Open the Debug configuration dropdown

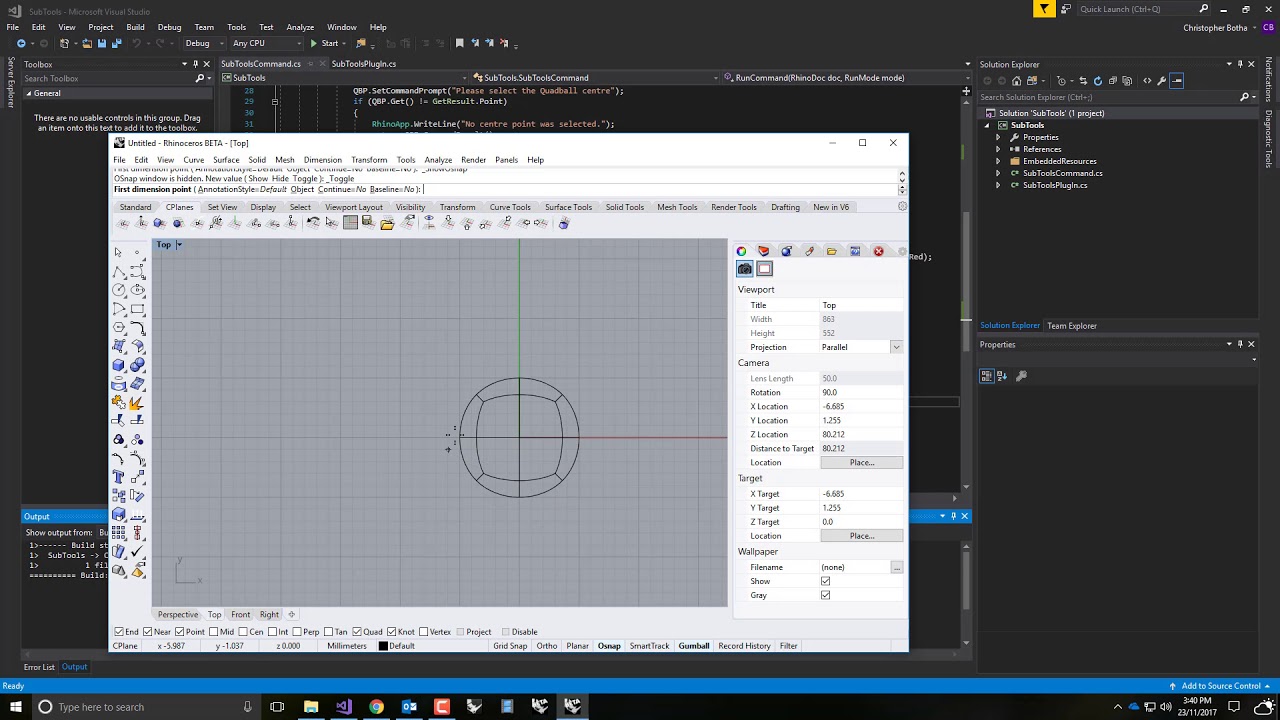tap(203, 43)
